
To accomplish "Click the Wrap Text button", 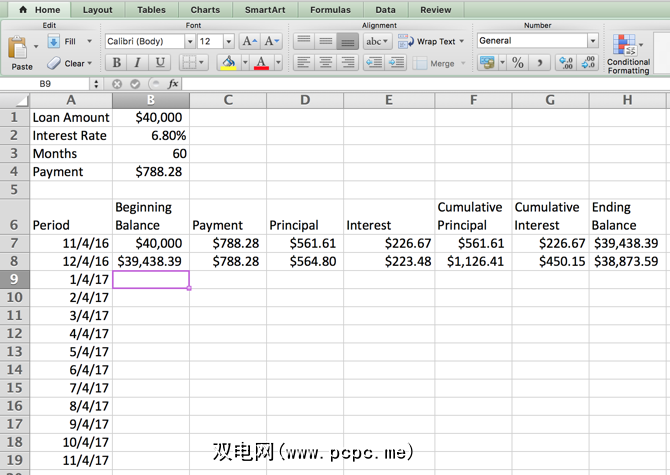I will (427, 42).
